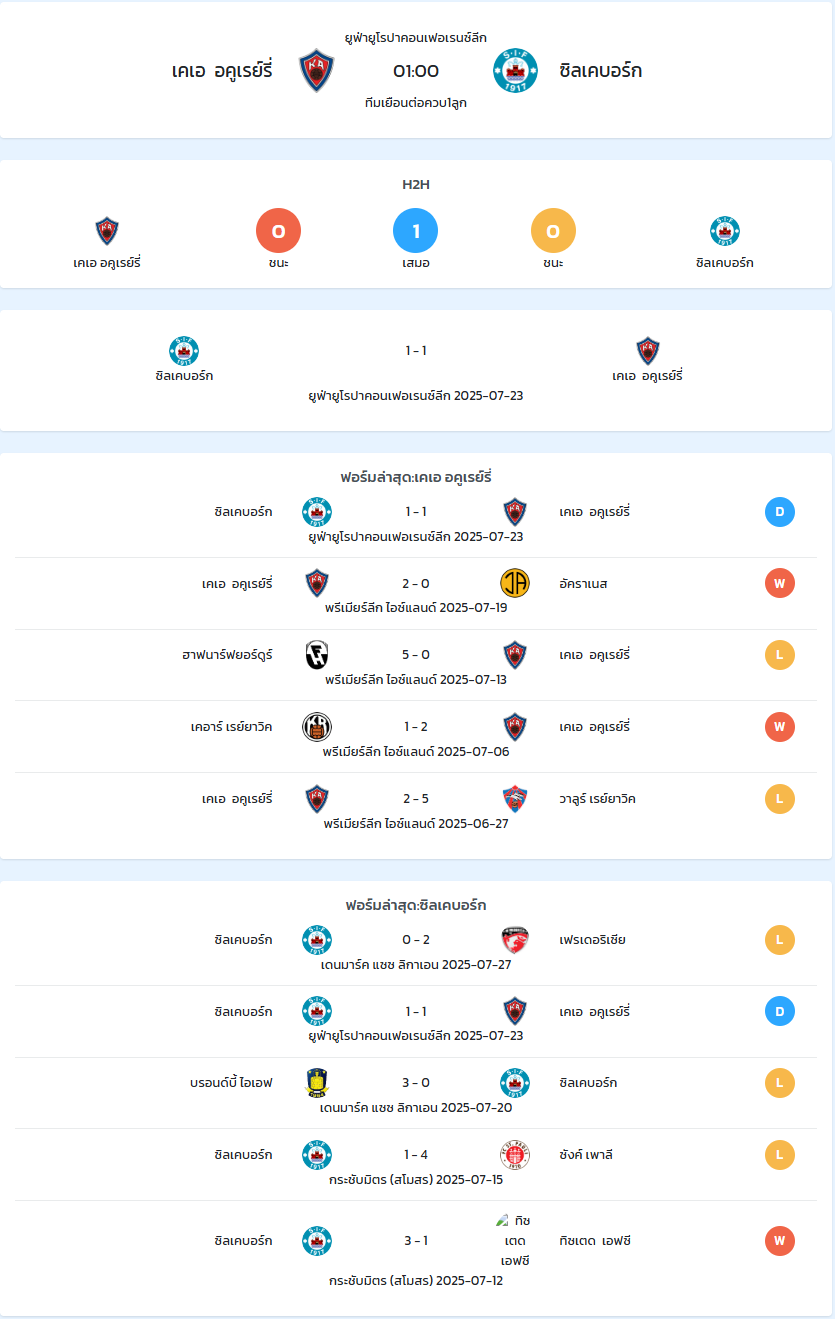Click the Brondby IF yellow crest
The image size is (835, 1319).
click(x=317, y=1083)
